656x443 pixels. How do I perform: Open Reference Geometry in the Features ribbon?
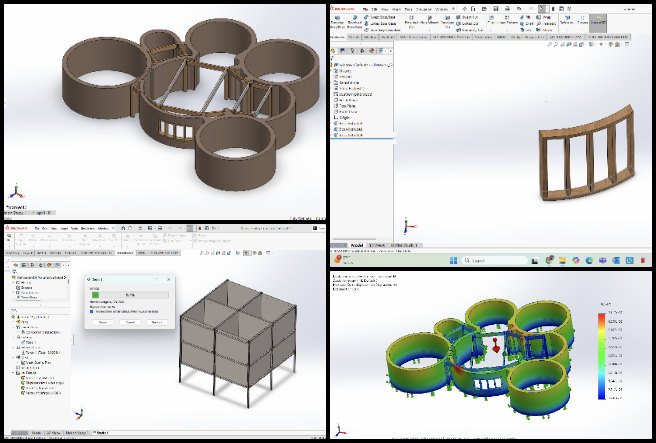566,20
